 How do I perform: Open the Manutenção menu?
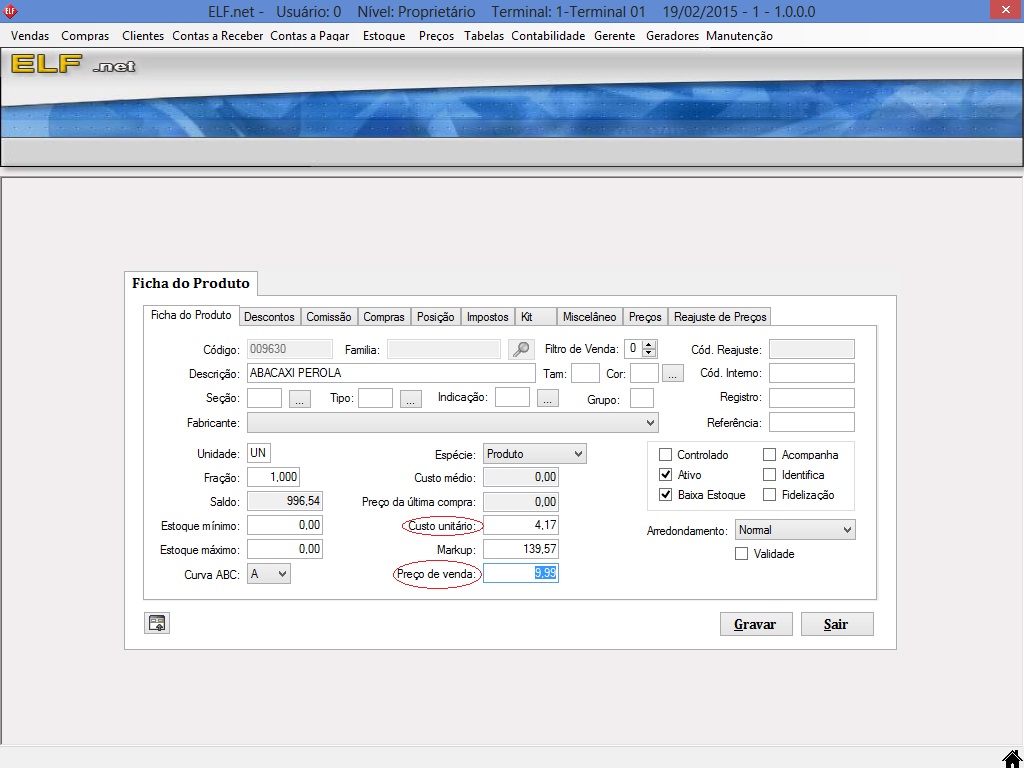(739, 36)
